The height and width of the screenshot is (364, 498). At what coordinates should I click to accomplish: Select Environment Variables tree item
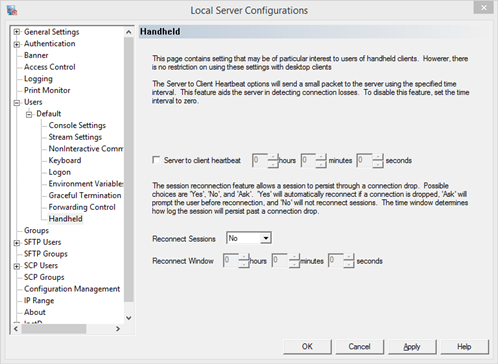[x=86, y=184]
